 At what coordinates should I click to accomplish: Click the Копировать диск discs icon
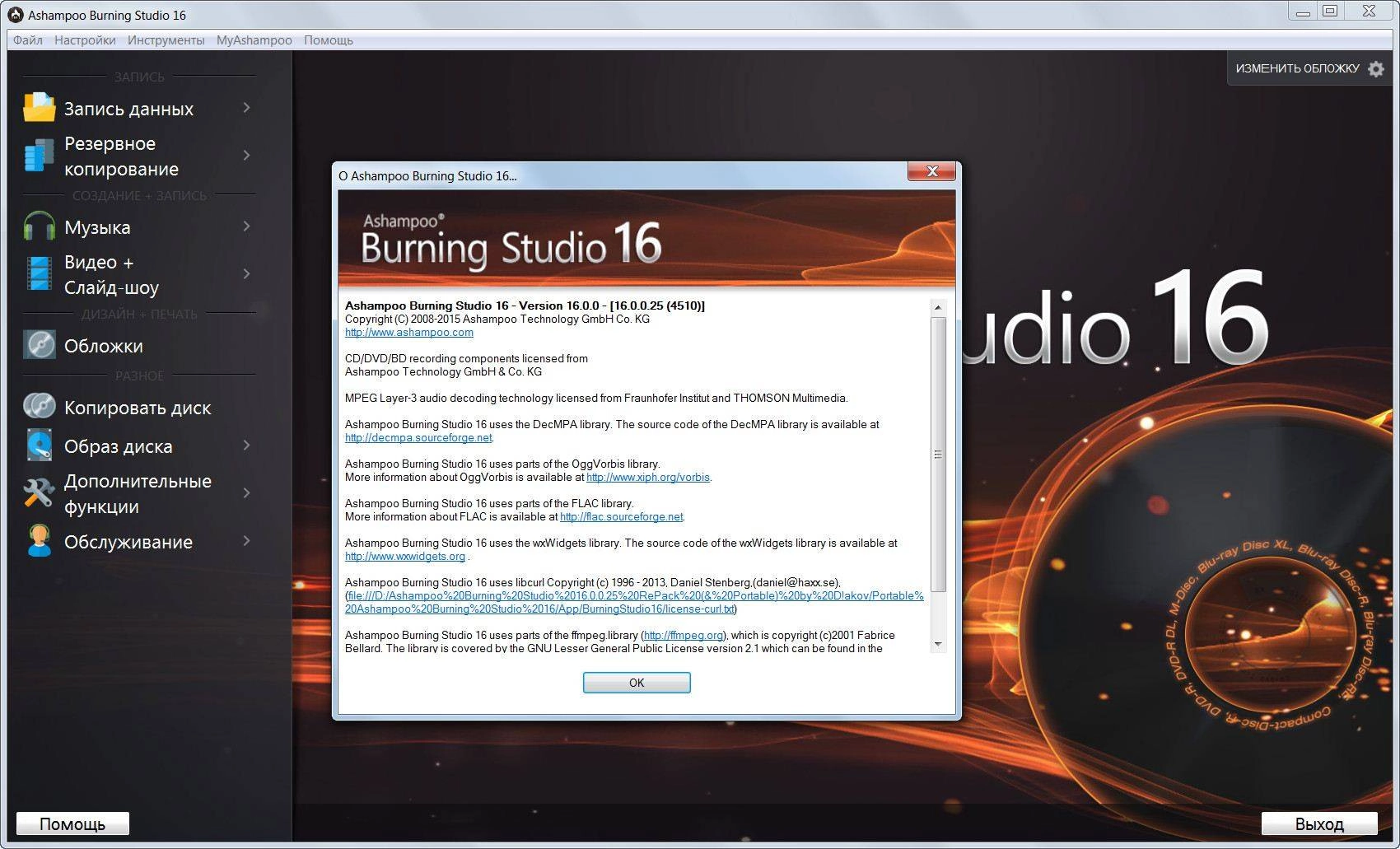pyautogui.click(x=39, y=407)
